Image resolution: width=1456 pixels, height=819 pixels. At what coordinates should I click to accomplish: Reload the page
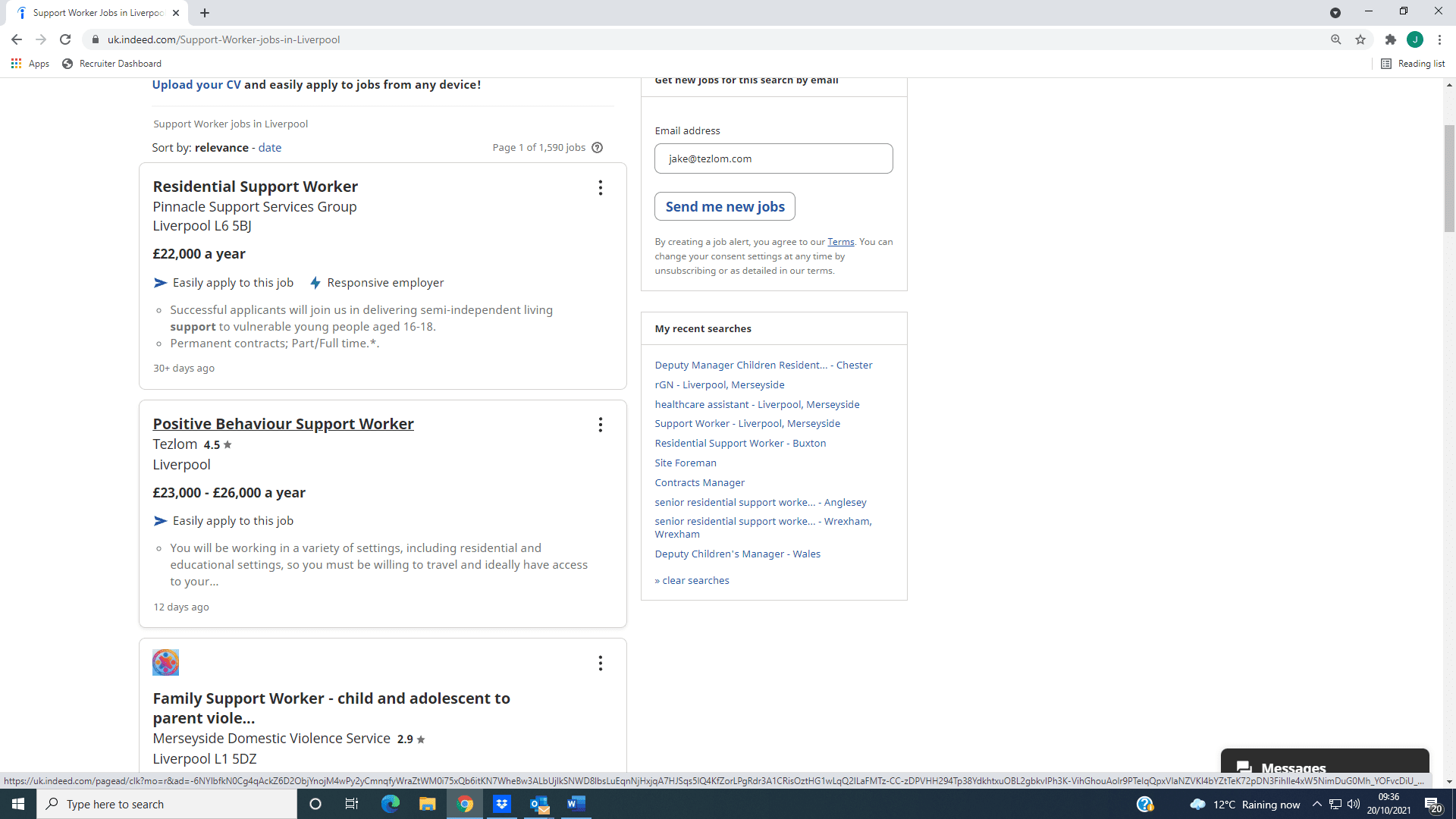65,39
